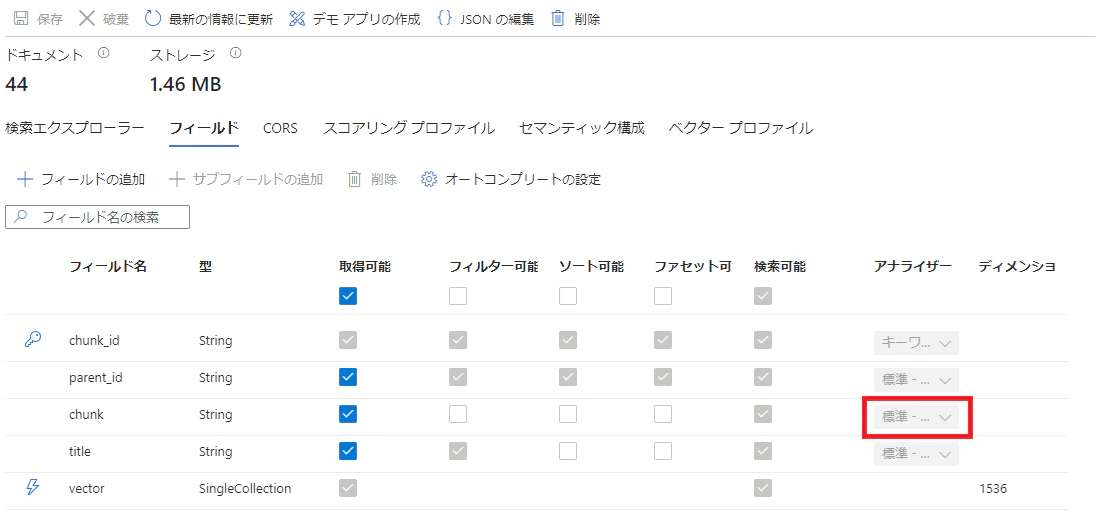Check ソート可能 for title row
Image resolution: width=1097 pixels, height=519 pixels.
(568, 451)
